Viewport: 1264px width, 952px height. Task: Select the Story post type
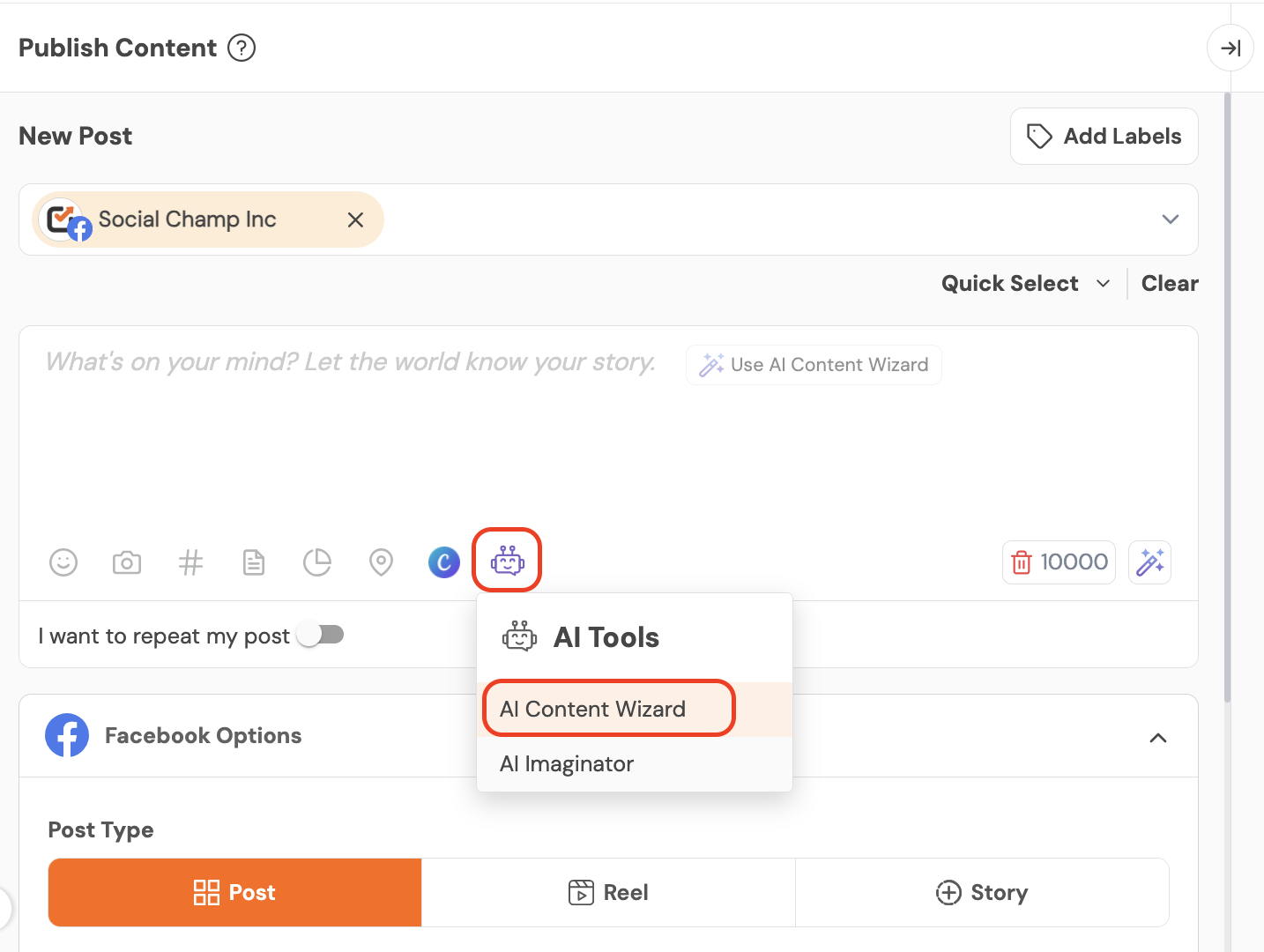(x=982, y=893)
